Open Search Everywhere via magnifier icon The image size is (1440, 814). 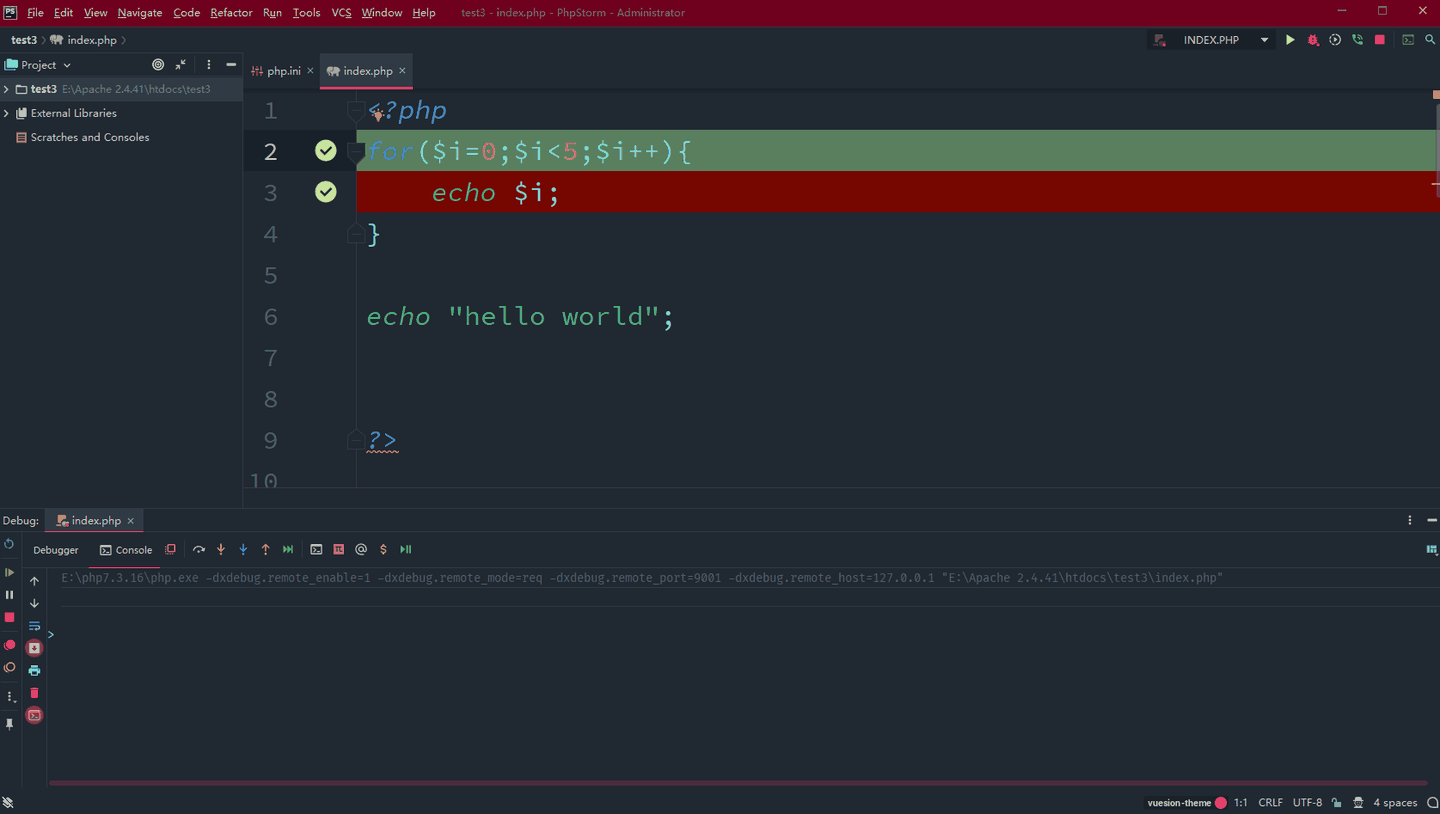1429,39
